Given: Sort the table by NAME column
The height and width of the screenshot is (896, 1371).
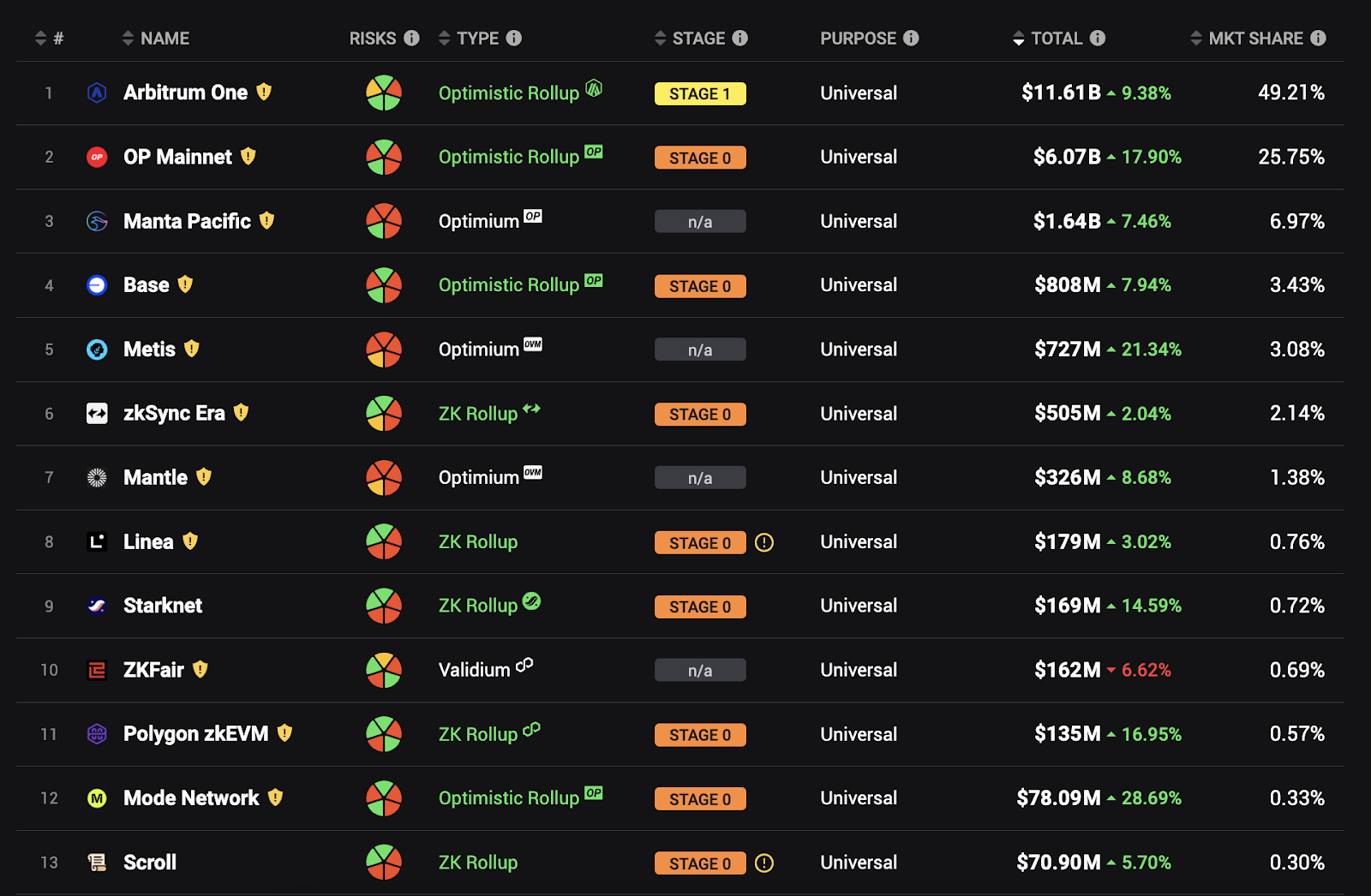Looking at the screenshot, I should (x=156, y=39).
